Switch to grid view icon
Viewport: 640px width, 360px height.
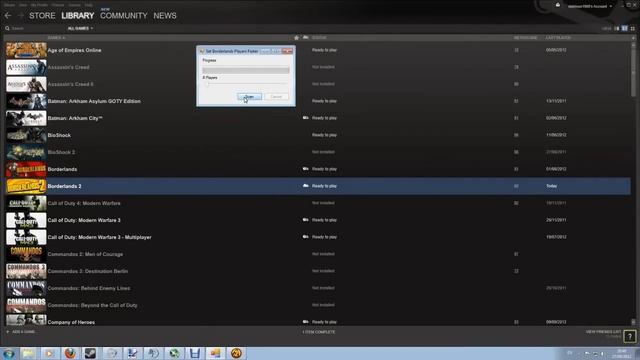(633, 28)
